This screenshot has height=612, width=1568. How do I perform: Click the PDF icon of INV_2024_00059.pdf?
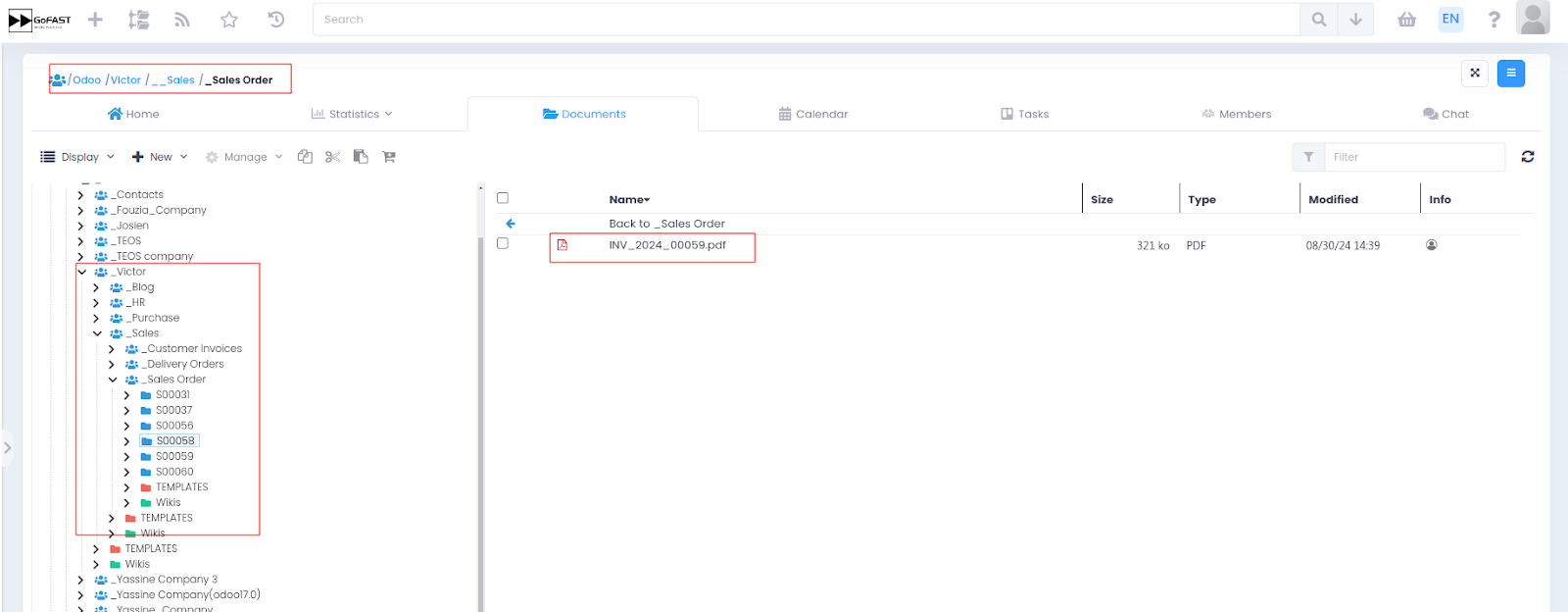pos(563,245)
